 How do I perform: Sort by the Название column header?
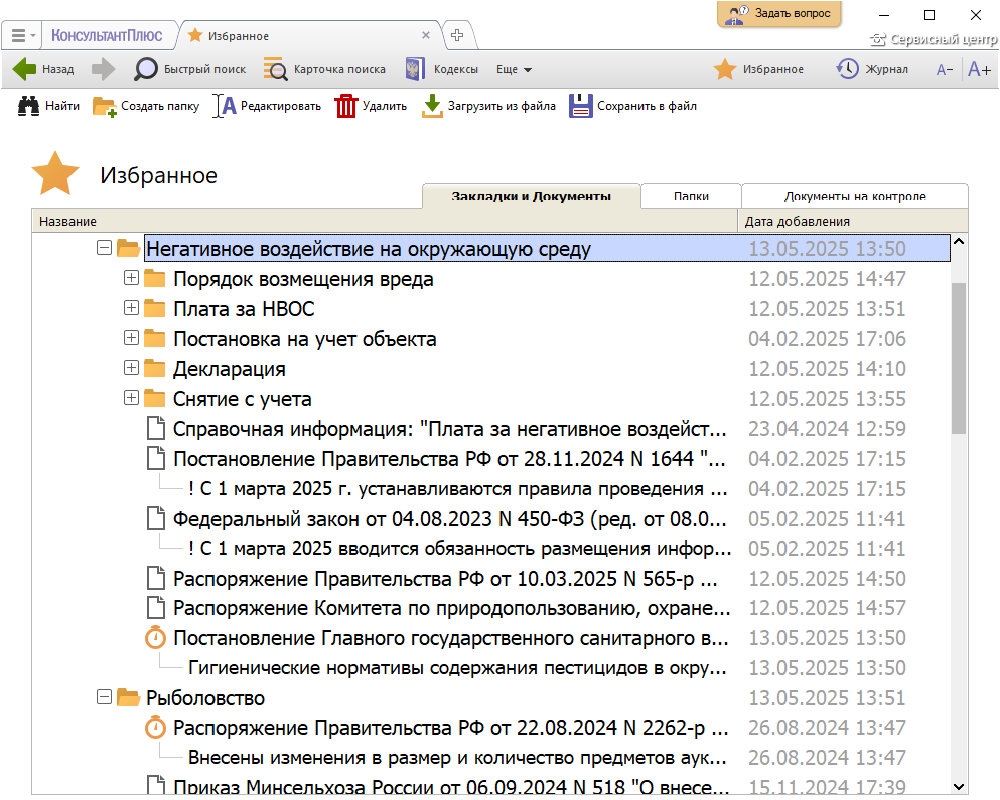tap(385, 221)
